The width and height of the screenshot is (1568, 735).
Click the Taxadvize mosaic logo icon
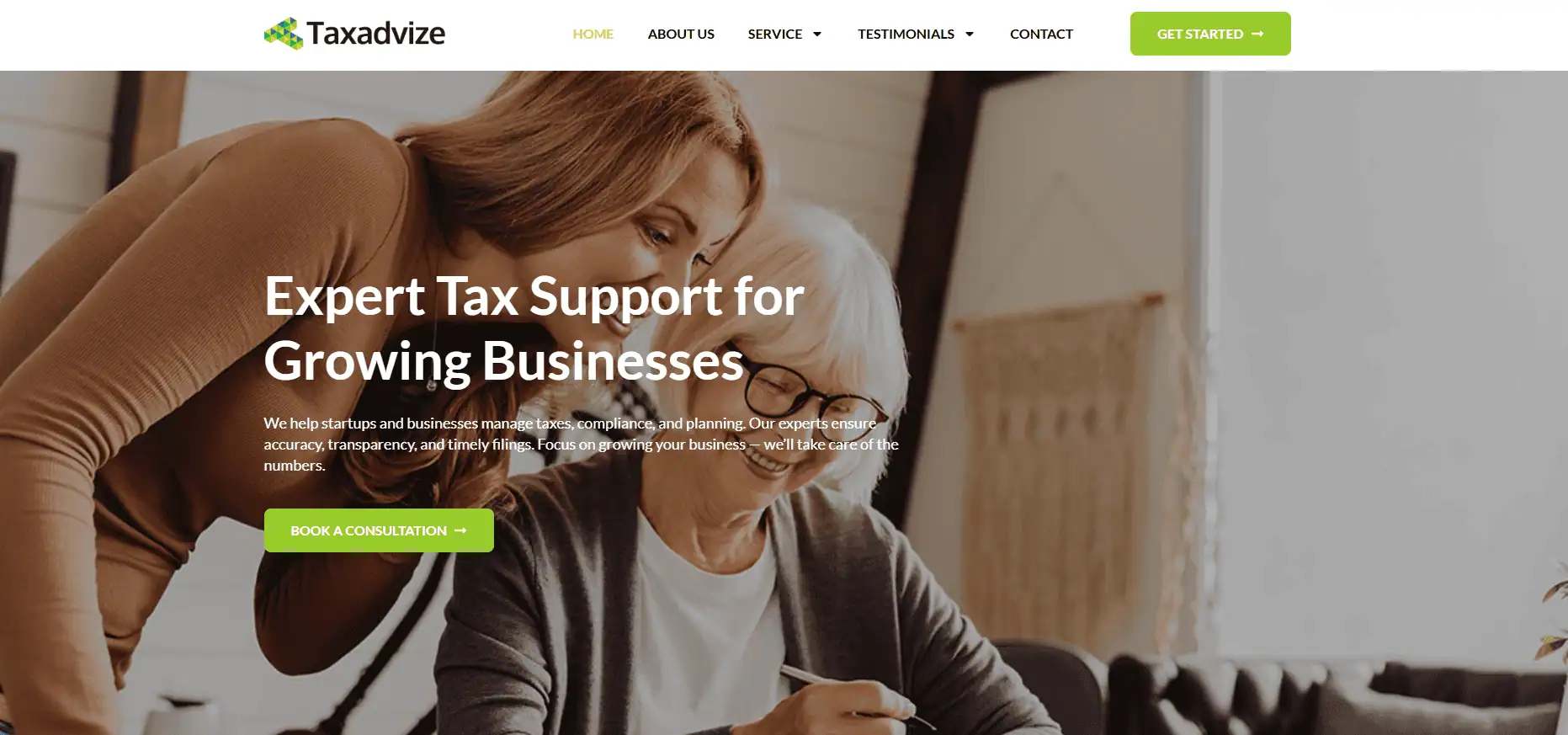pos(284,34)
